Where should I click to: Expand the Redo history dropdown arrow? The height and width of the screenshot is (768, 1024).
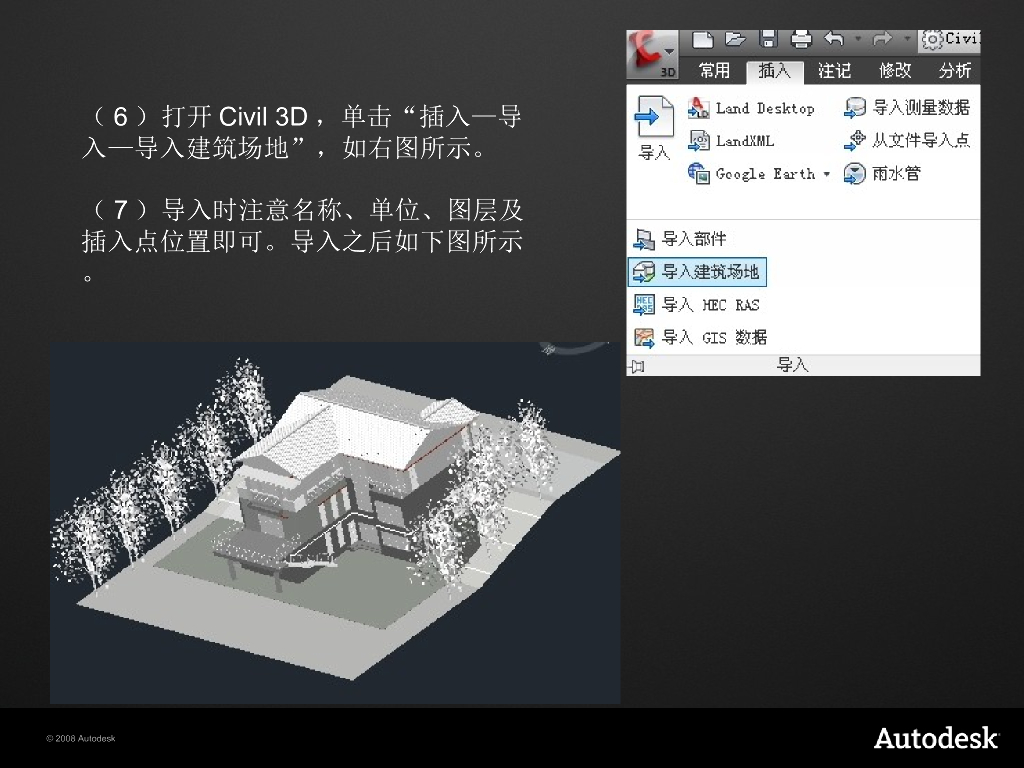tap(906, 39)
